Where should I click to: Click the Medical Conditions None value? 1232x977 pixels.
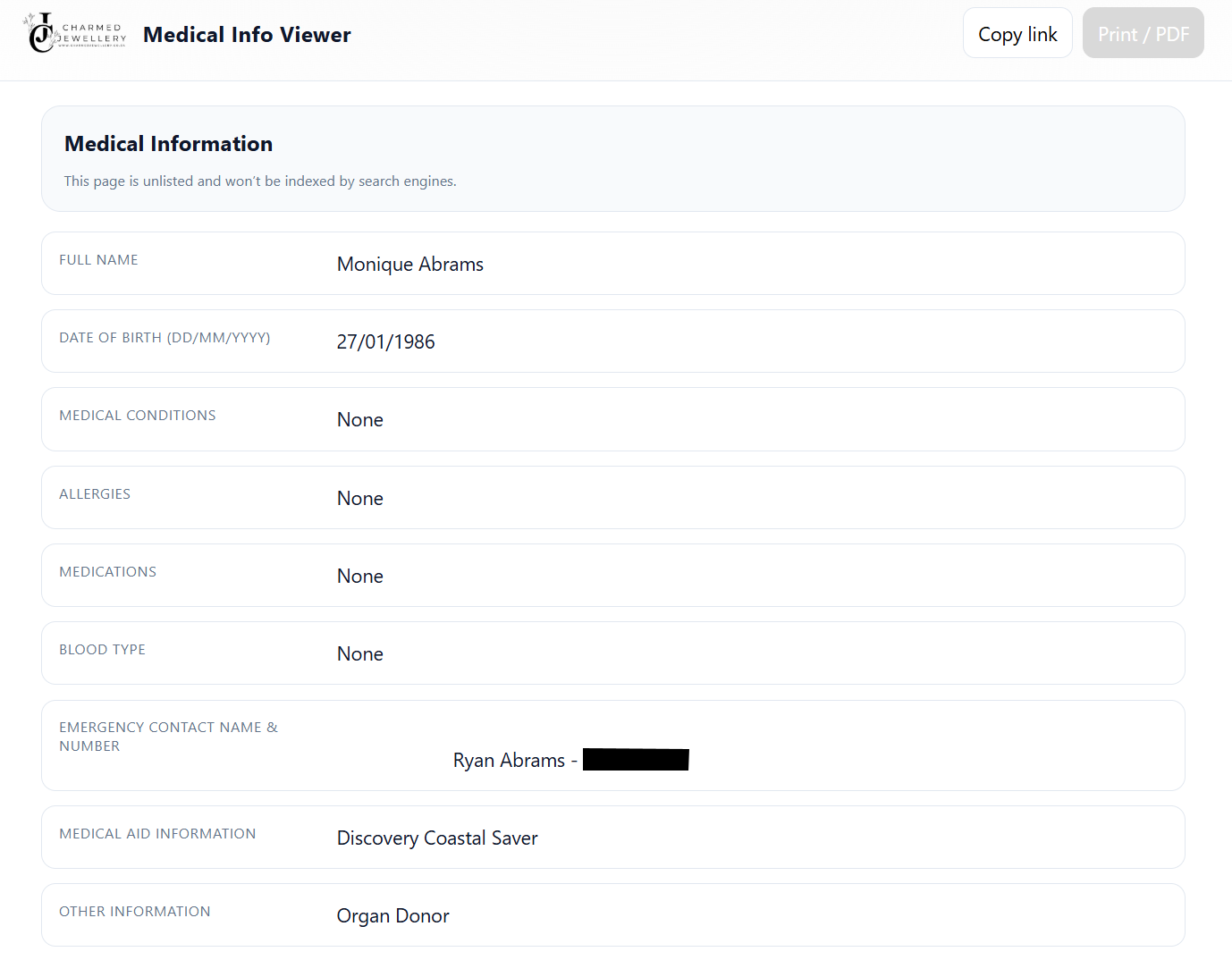pos(359,420)
